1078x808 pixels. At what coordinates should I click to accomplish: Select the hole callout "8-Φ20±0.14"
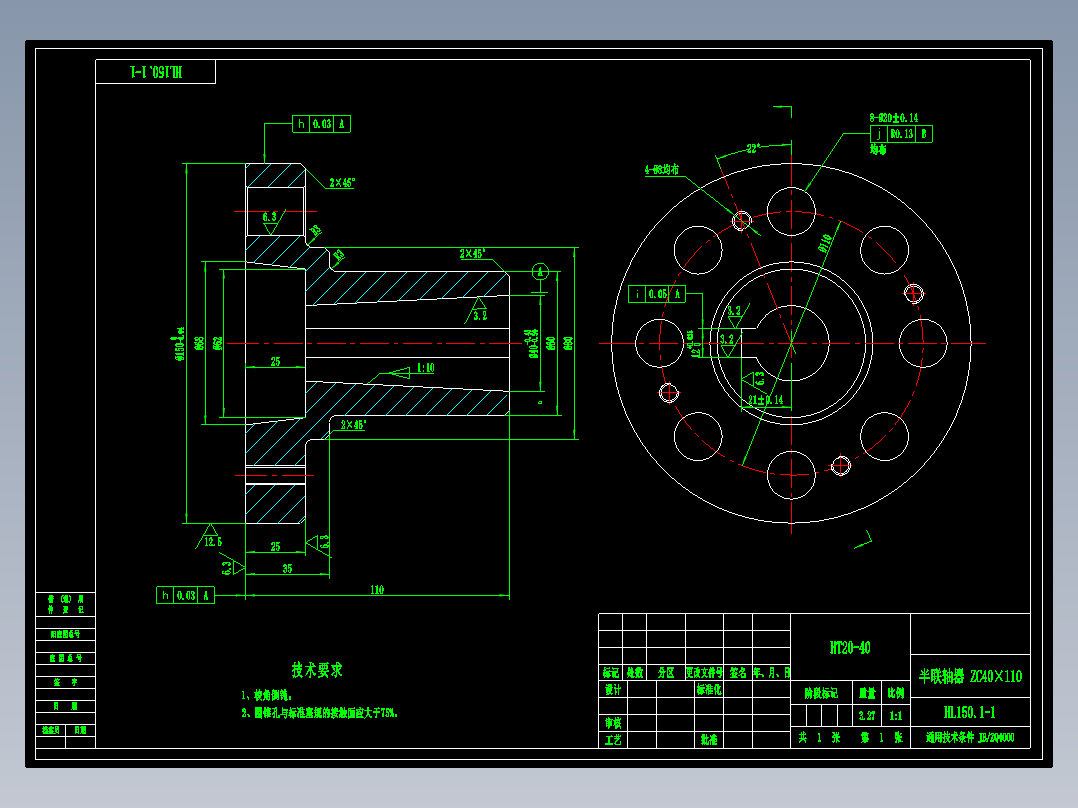pyautogui.click(x=894, y=118)
